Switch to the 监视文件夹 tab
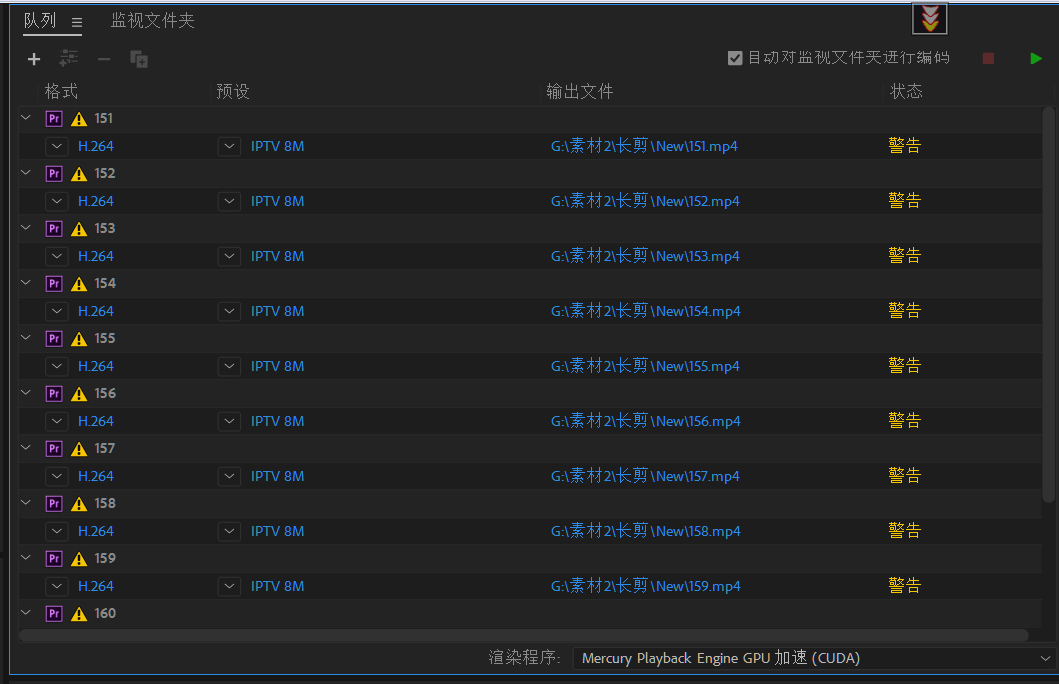This screenshot has width=1059, height=684. coord(152,19)
